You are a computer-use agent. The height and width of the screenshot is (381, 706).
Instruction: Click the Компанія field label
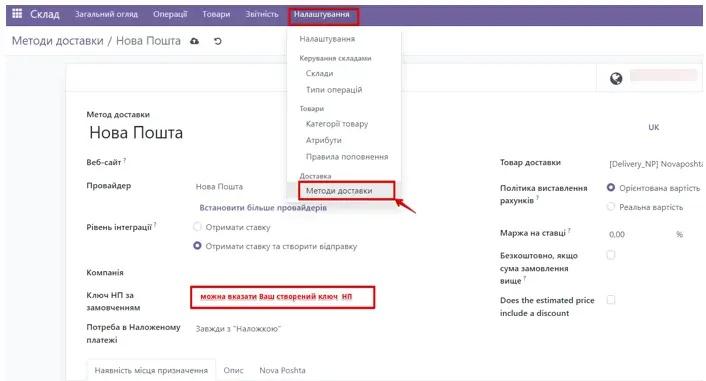105,272
